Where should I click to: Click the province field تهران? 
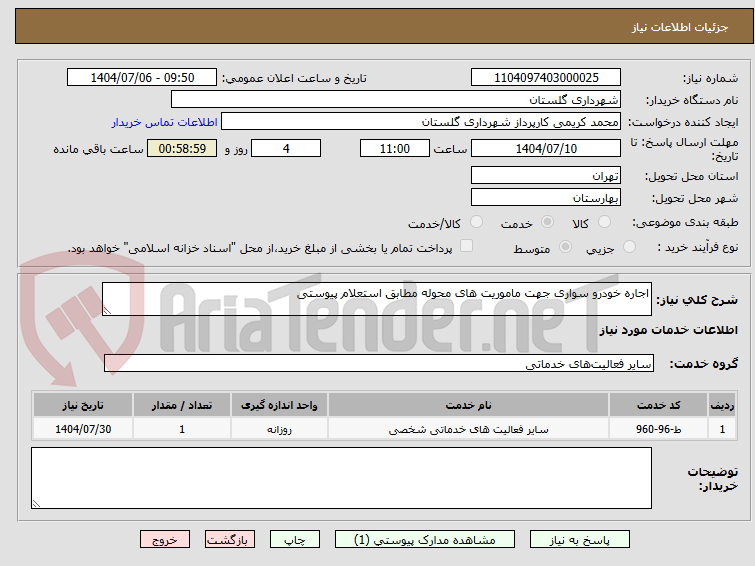click(x=546, y=176)
